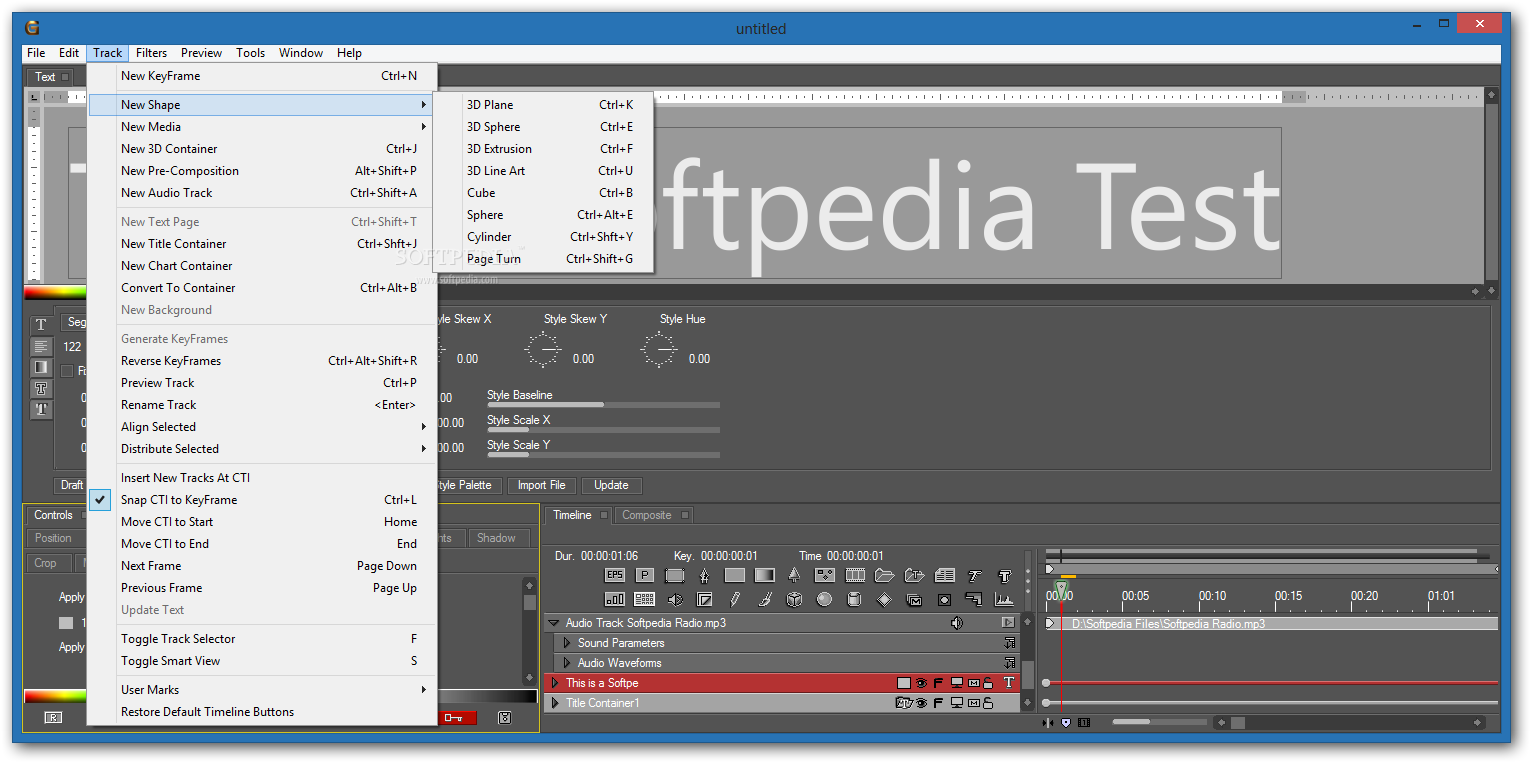Click the EPS import icon in timeline toolbar
The image size is (1531, 763).
(615, 575)
